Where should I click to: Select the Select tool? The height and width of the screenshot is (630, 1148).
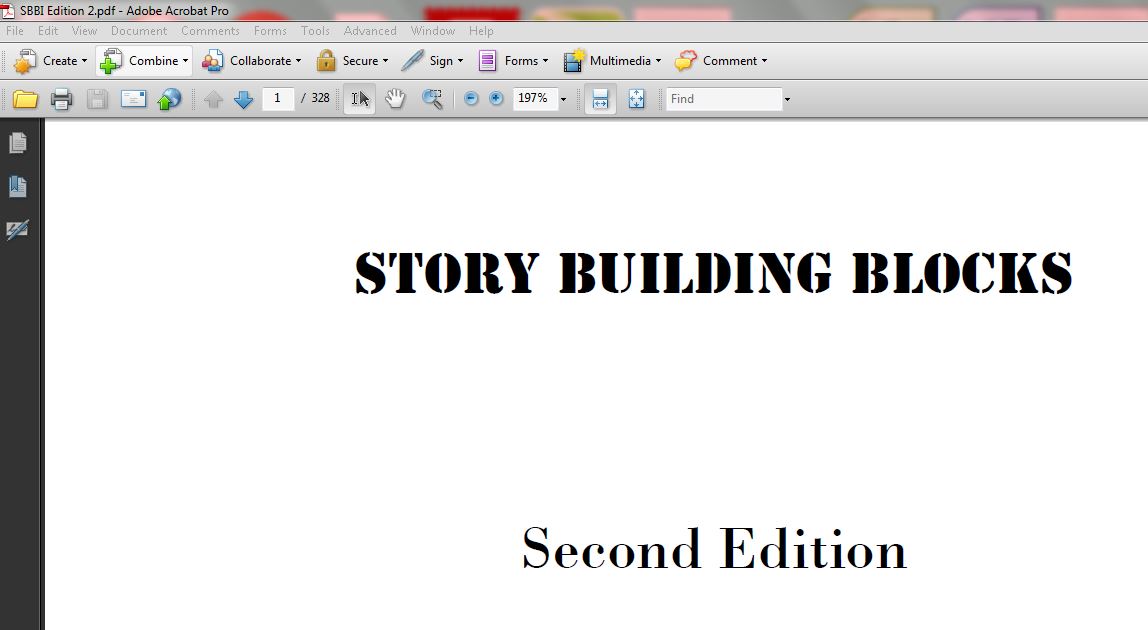point(358,98)
